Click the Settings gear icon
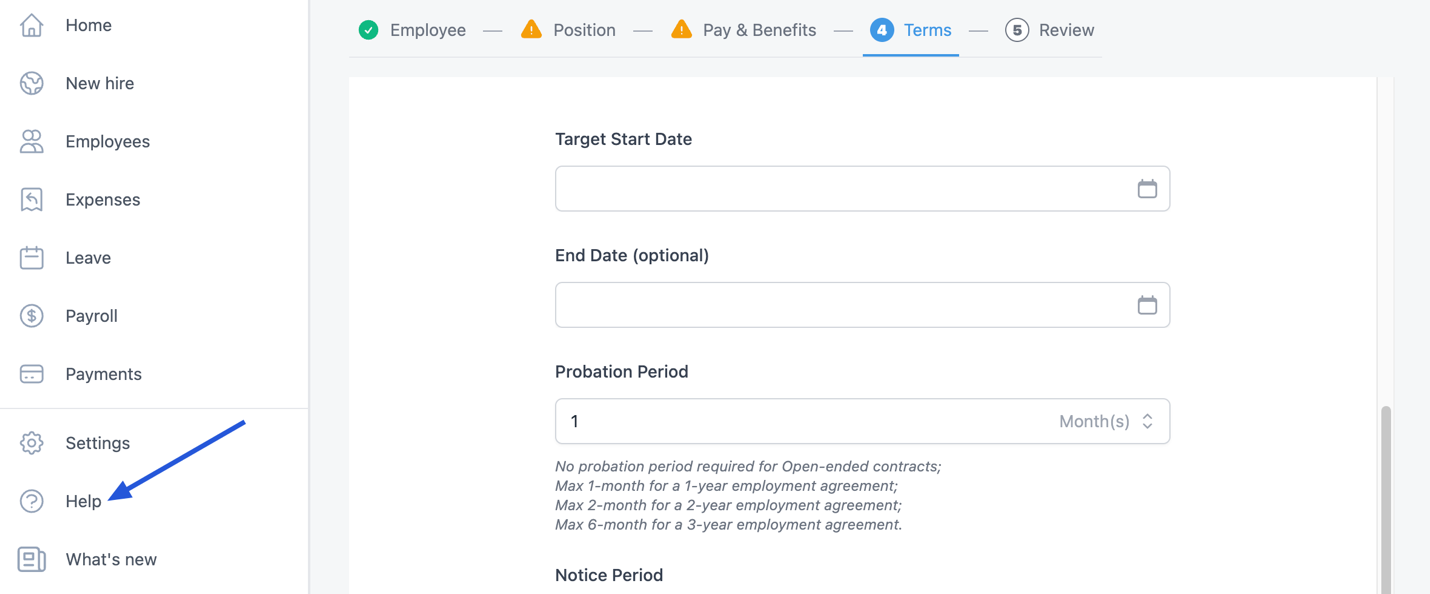Viewport: 1430px width, 594px height. point(32,443)
